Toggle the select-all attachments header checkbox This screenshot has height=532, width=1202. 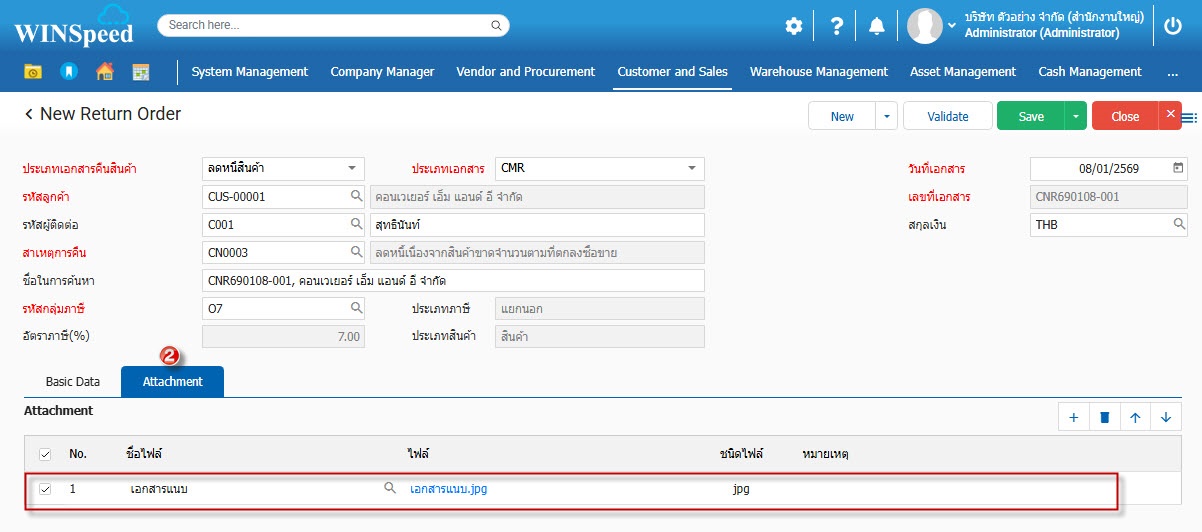[x=45, y=455]
